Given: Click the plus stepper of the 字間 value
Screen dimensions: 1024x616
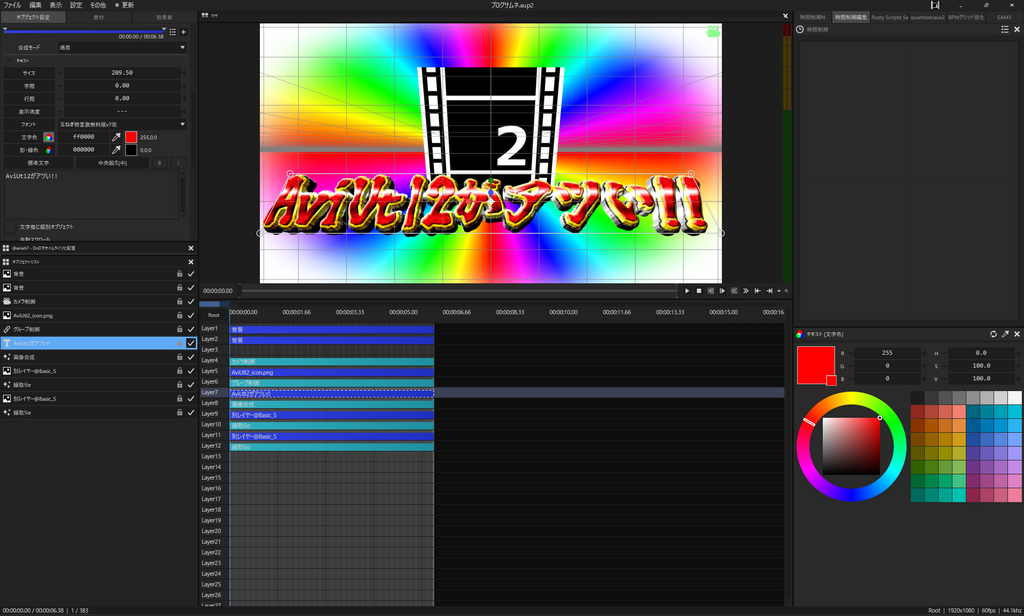Looking at the screenshot, I should (x=184, y=86).
